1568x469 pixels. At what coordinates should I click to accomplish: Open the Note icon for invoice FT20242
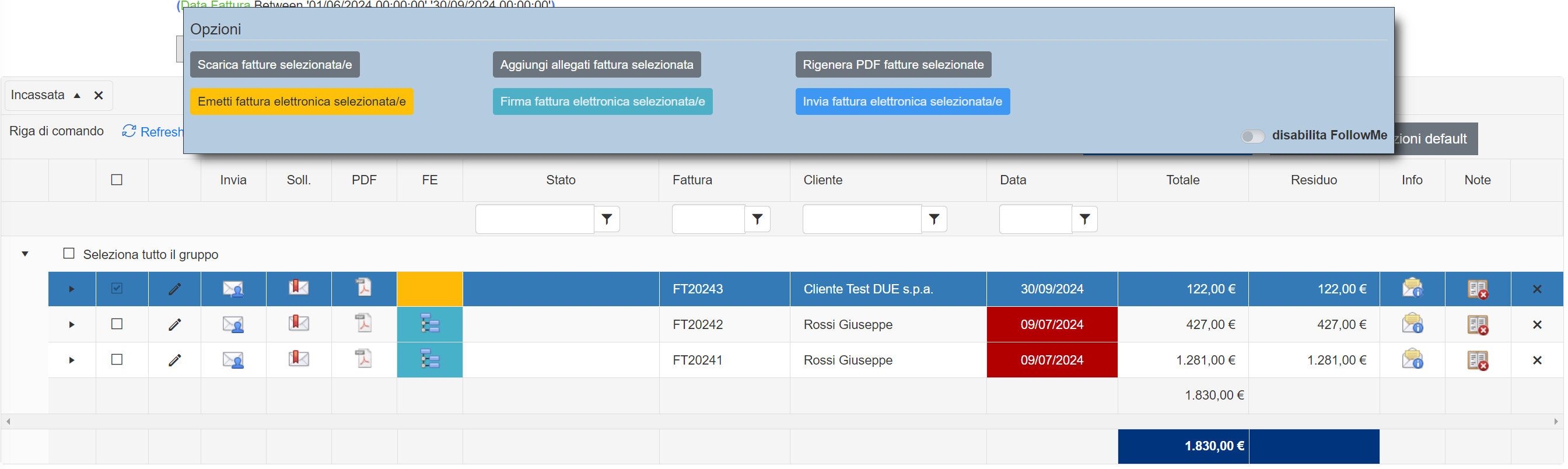pos(1478,325)
